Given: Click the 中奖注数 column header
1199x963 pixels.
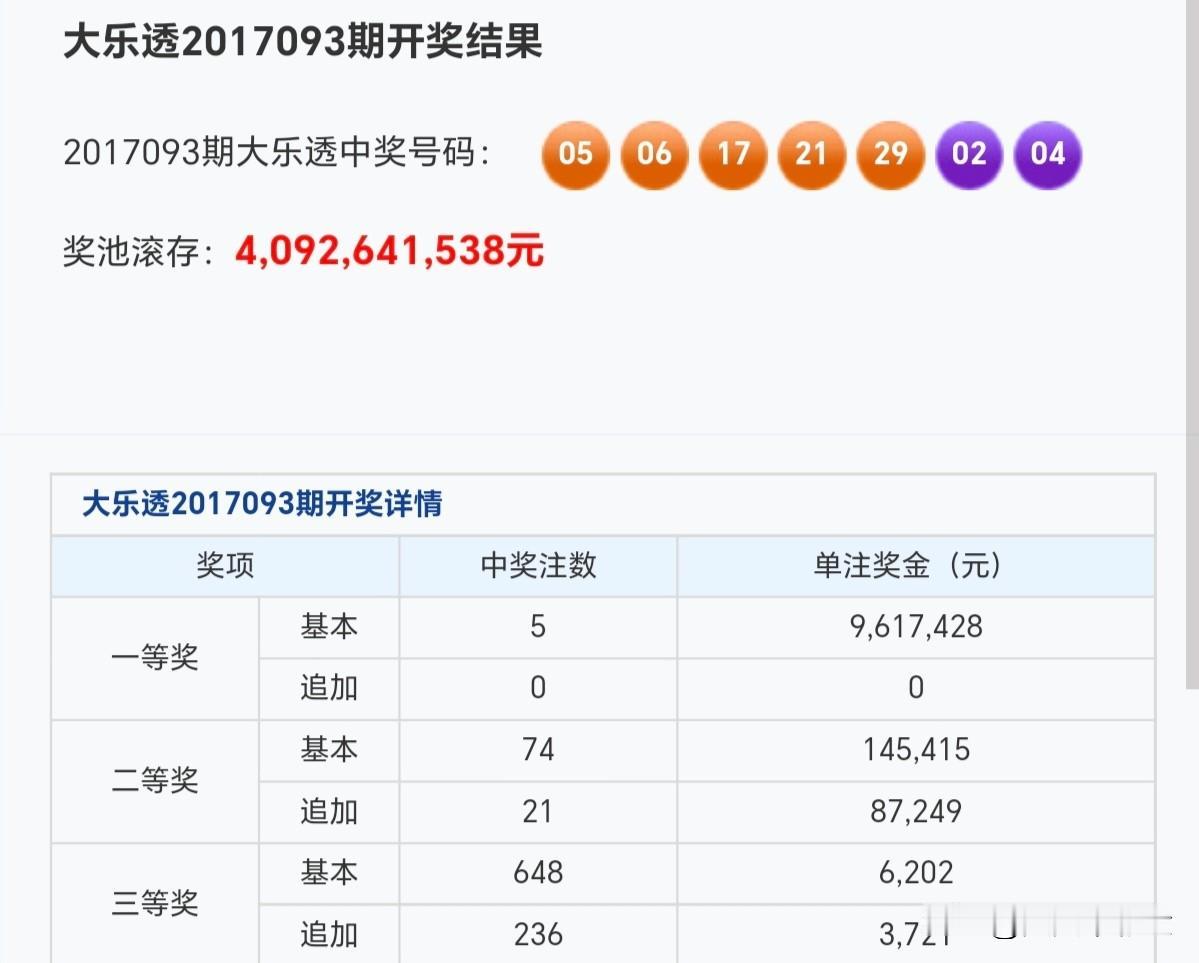Looking at the screenshot, I should tap(536, 565).
